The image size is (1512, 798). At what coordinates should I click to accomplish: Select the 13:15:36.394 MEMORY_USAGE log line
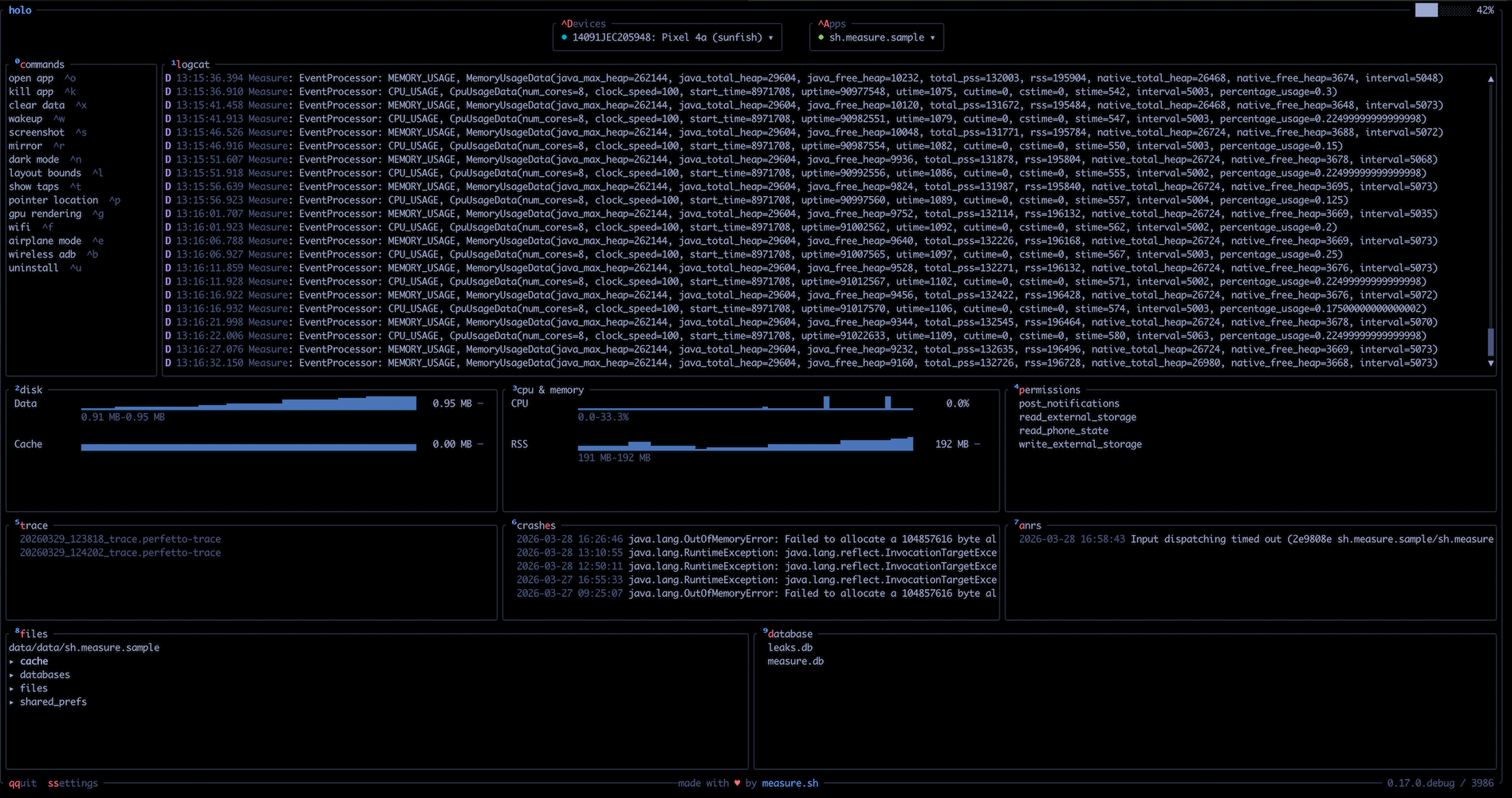pyautogui.click(x=804, y=78)
